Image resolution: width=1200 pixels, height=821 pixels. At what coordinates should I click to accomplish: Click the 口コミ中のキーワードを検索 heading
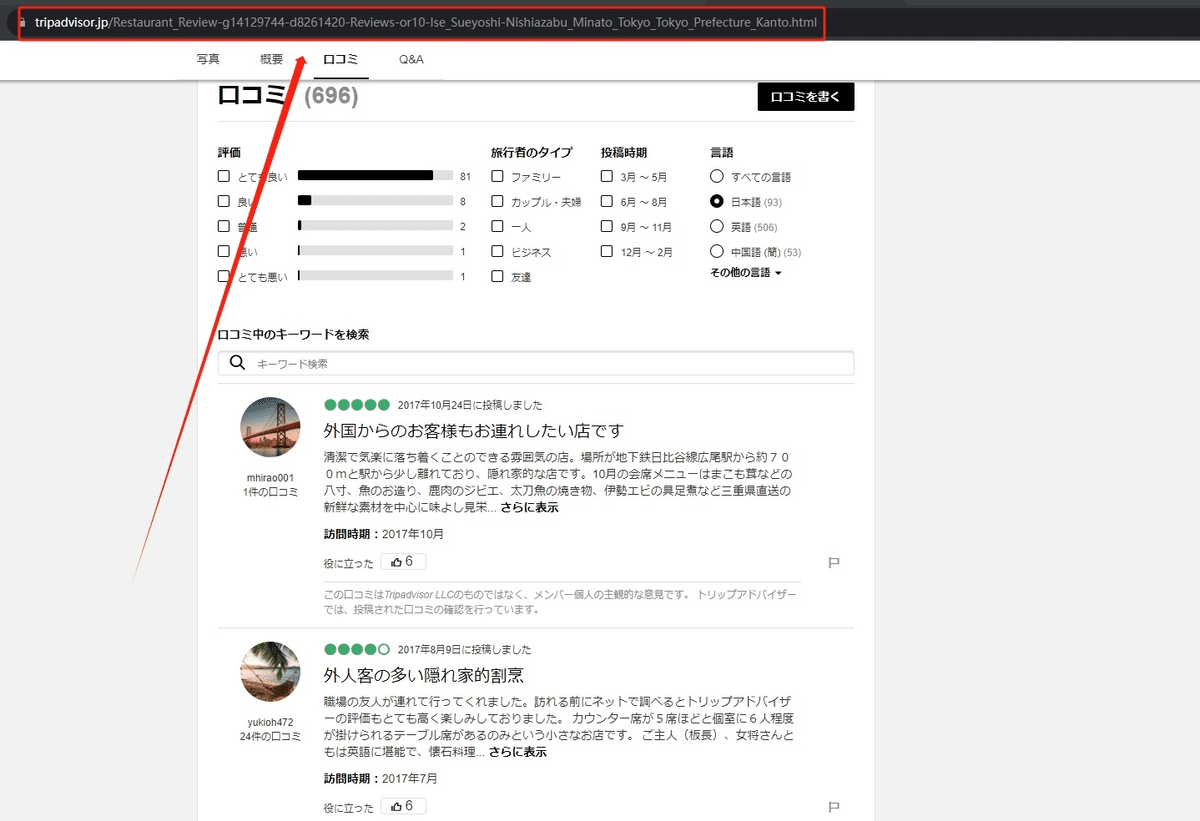point(293,334)
